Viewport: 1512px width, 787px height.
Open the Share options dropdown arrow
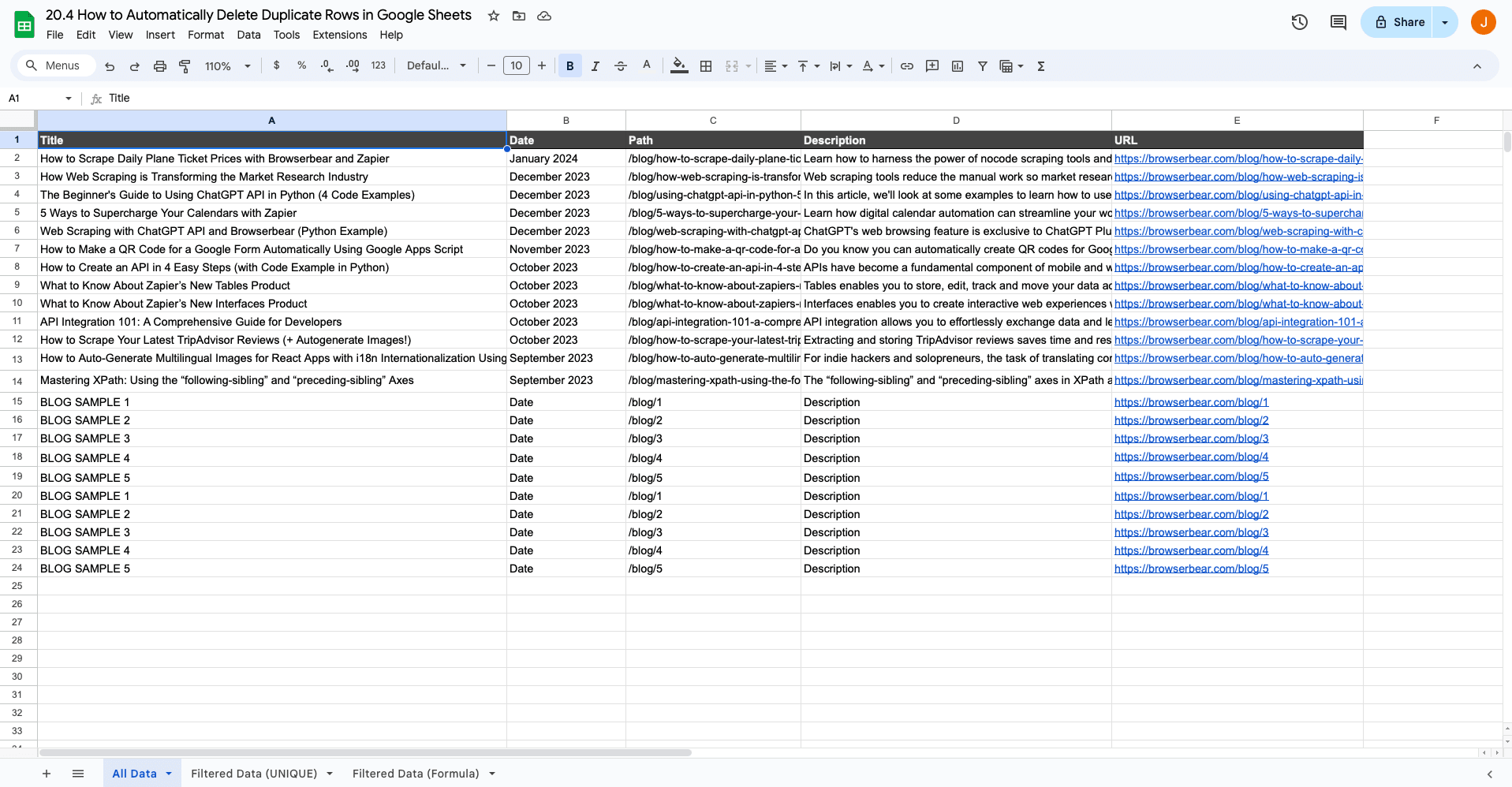[x=1445, y=22]
